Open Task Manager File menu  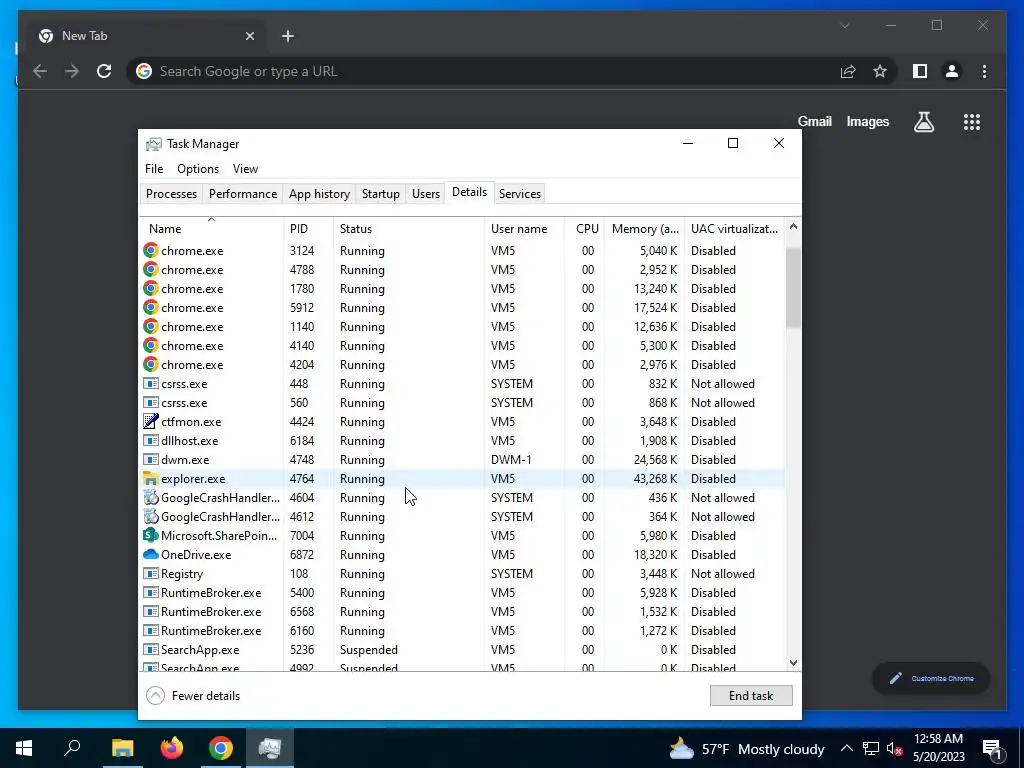tap(154, 168)
